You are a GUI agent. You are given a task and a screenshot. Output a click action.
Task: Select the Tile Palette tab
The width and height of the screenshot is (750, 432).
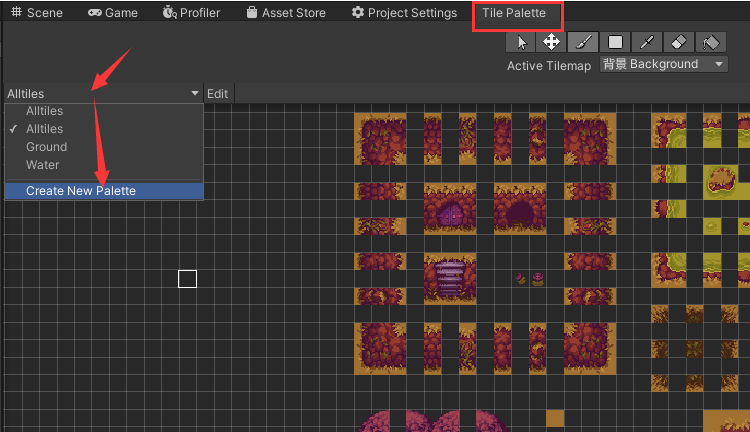tap(514, 13)
